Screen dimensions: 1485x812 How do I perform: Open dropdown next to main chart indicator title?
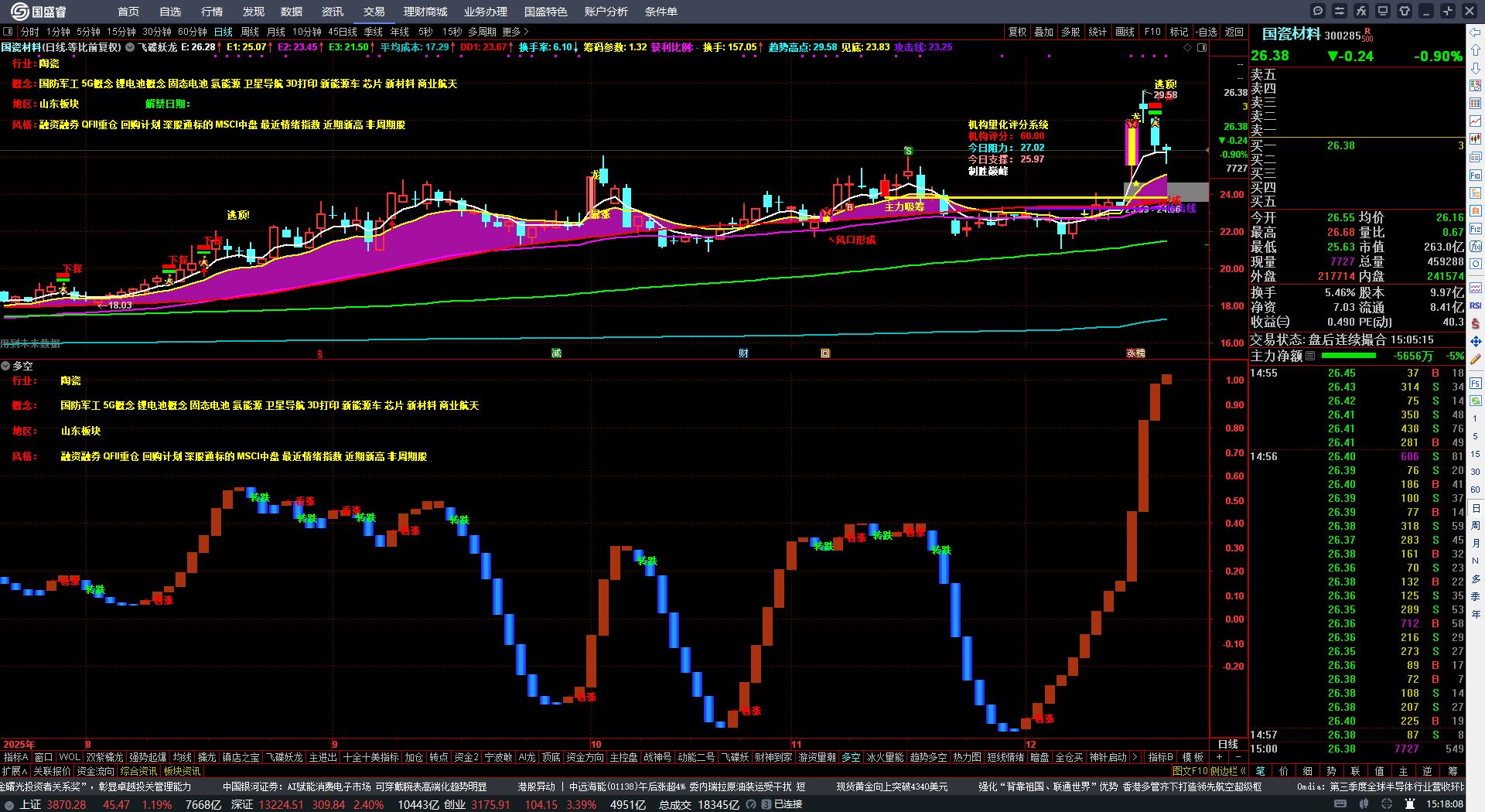coord(130,47)
